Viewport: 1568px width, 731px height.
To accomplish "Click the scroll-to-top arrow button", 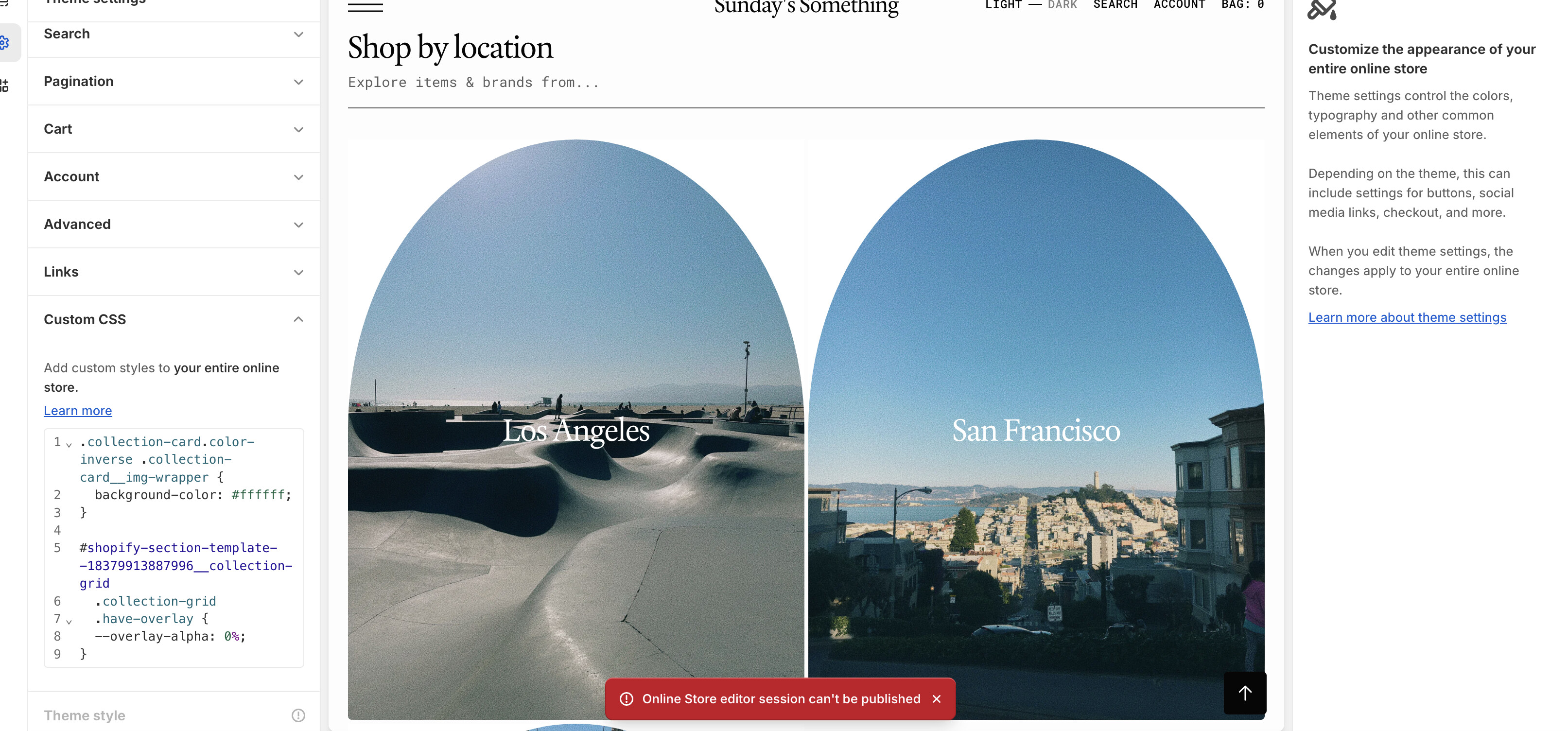I will click(1245, 693).
